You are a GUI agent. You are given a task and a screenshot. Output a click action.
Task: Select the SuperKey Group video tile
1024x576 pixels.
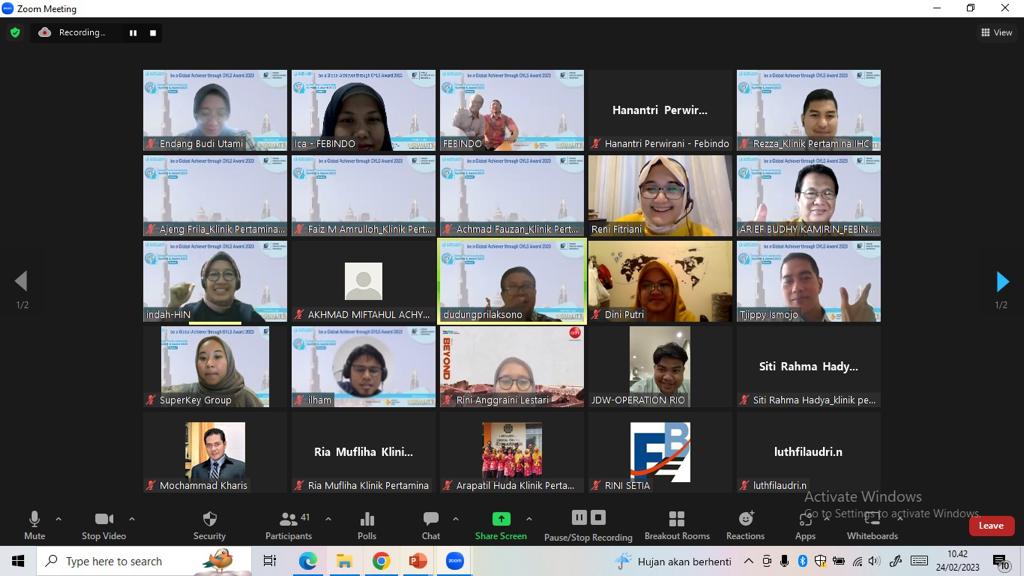click(215, 367)
